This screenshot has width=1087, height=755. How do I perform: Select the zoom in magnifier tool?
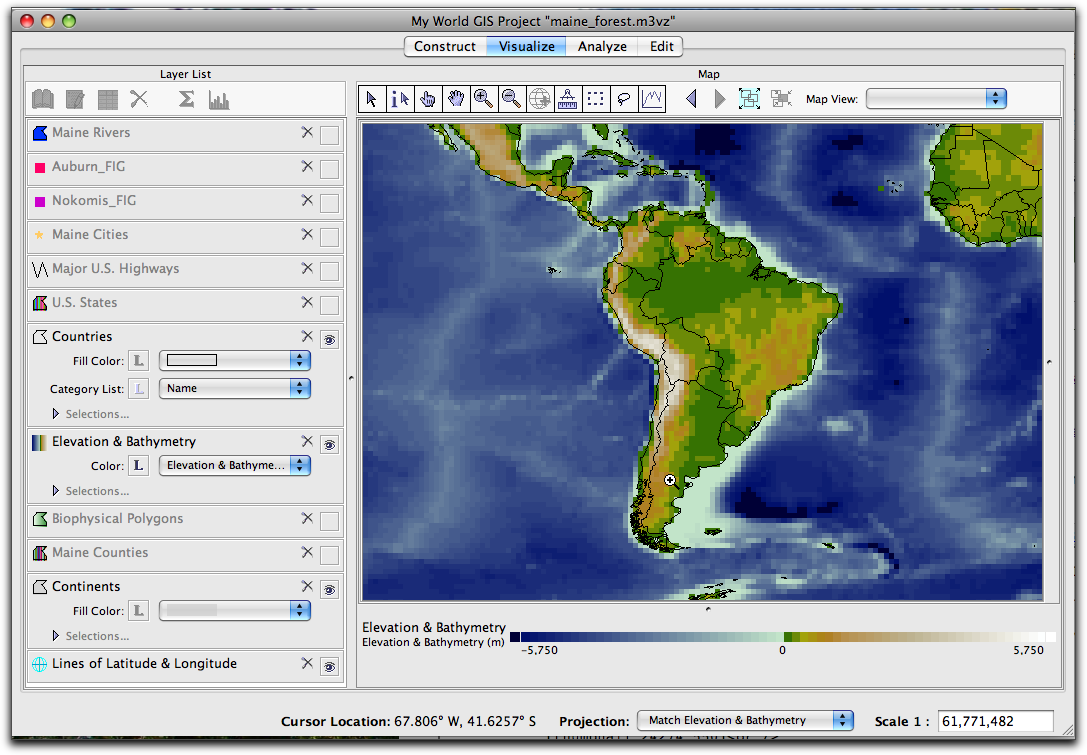(484, 99)
